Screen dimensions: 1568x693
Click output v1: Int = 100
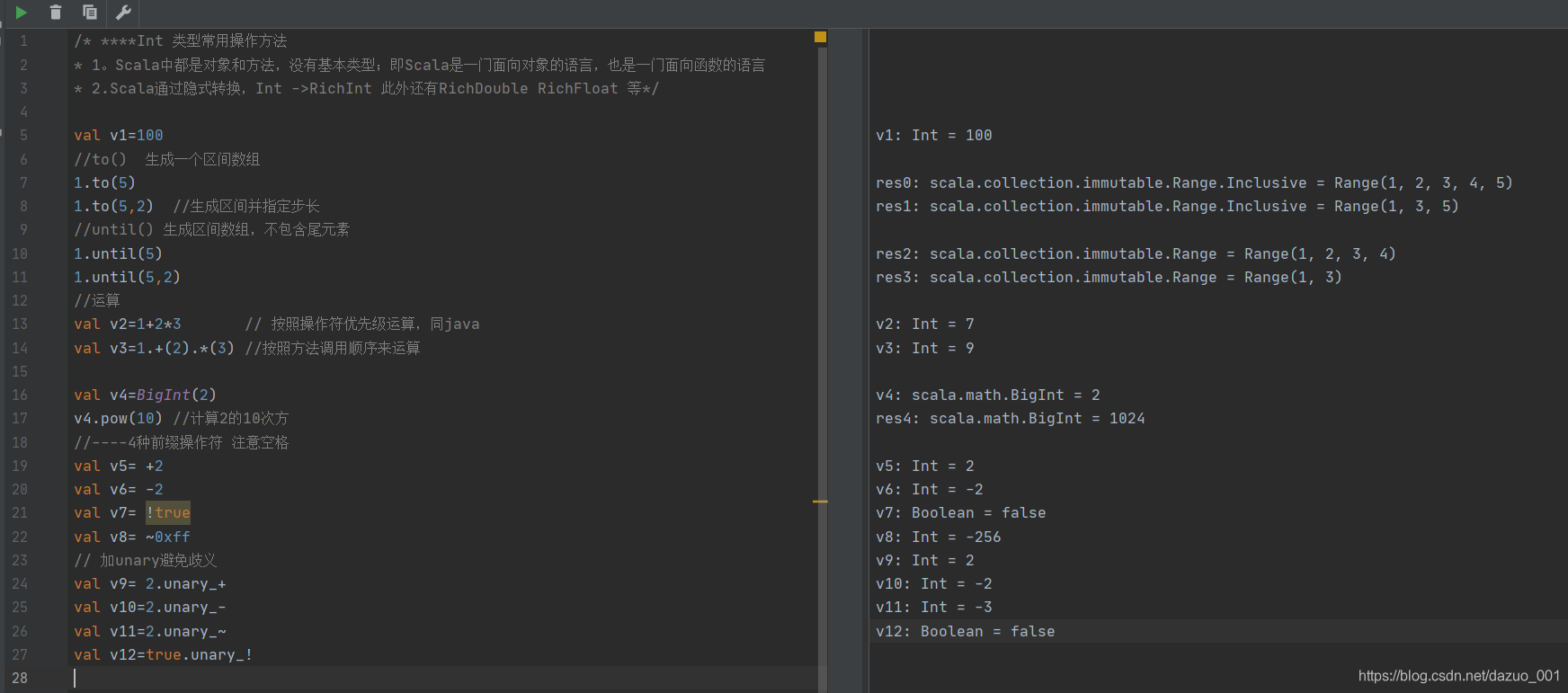tap(934, 136)
